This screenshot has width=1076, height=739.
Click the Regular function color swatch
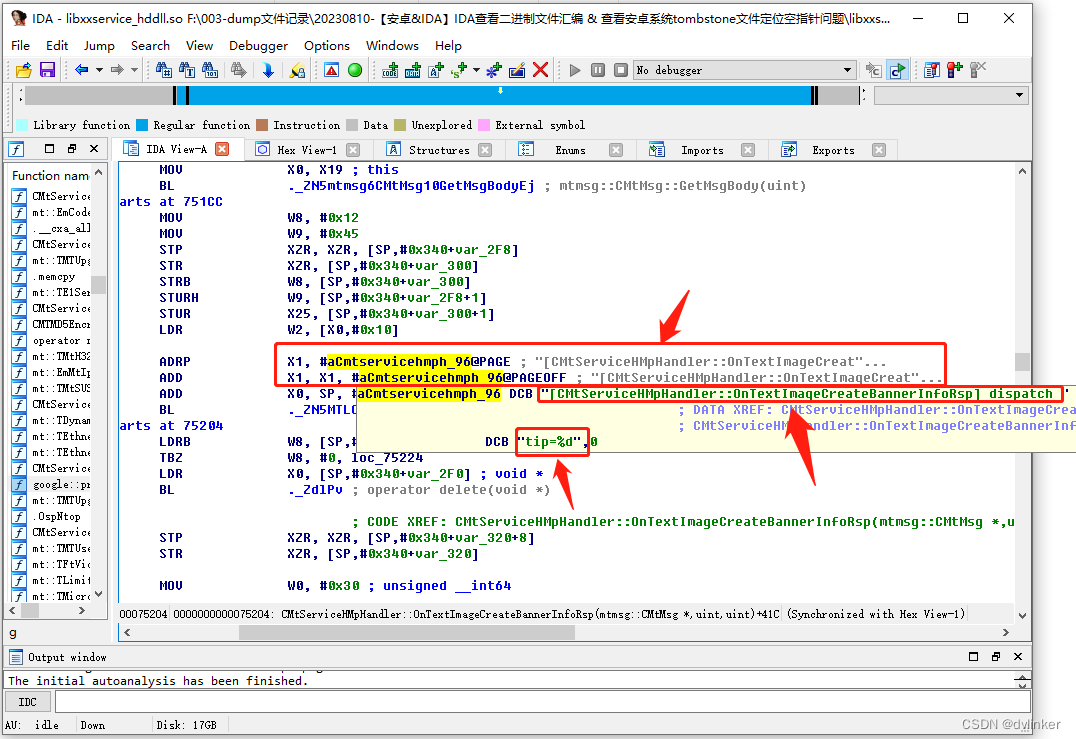142,125
